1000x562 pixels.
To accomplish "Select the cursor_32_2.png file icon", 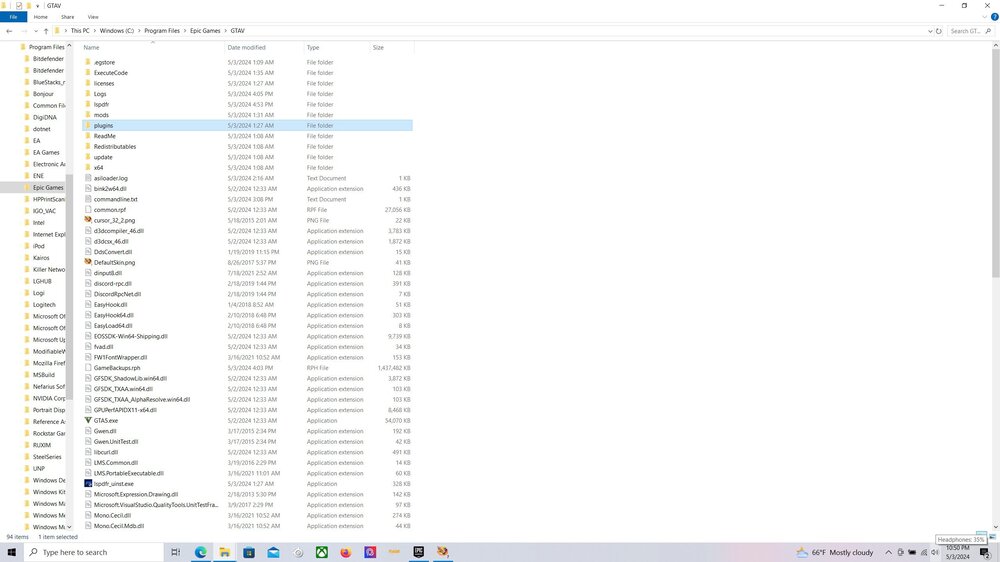I will coord(88,220).
